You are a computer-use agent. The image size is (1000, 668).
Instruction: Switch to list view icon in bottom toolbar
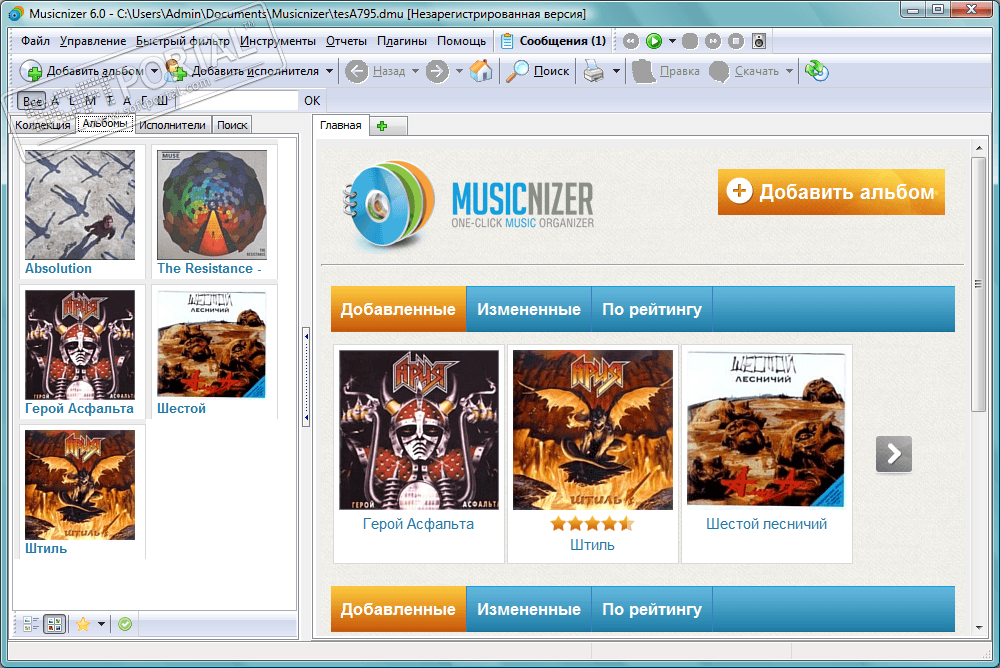(31, 624)
